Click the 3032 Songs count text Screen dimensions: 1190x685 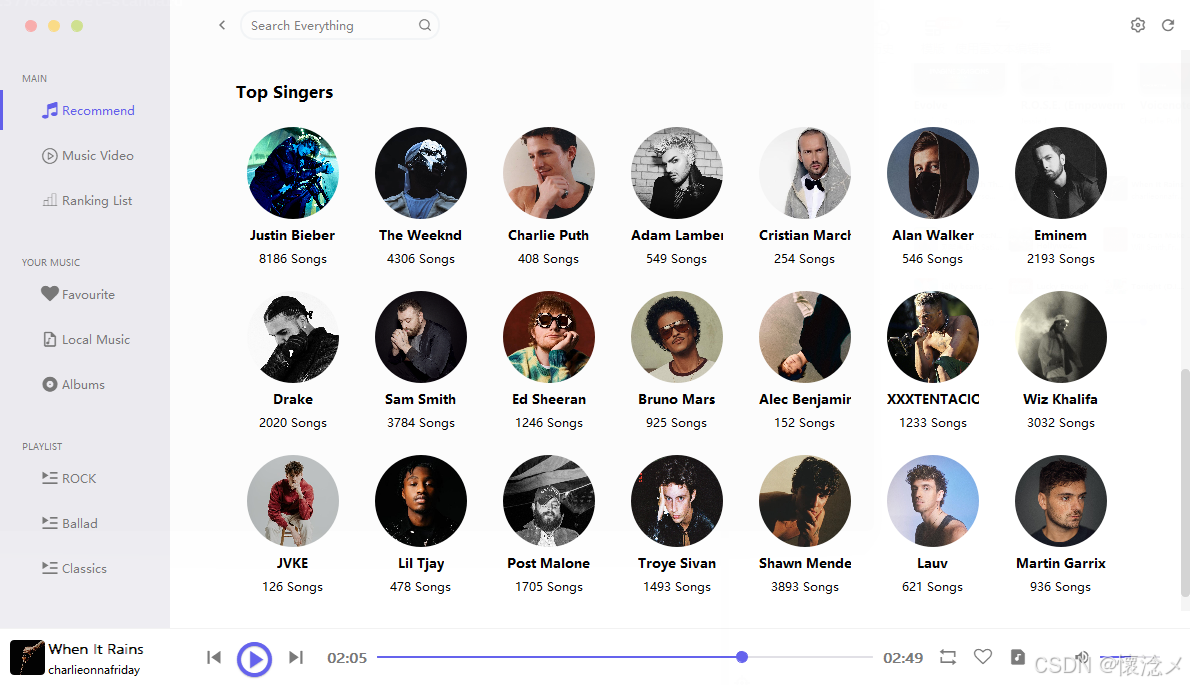1060,423
